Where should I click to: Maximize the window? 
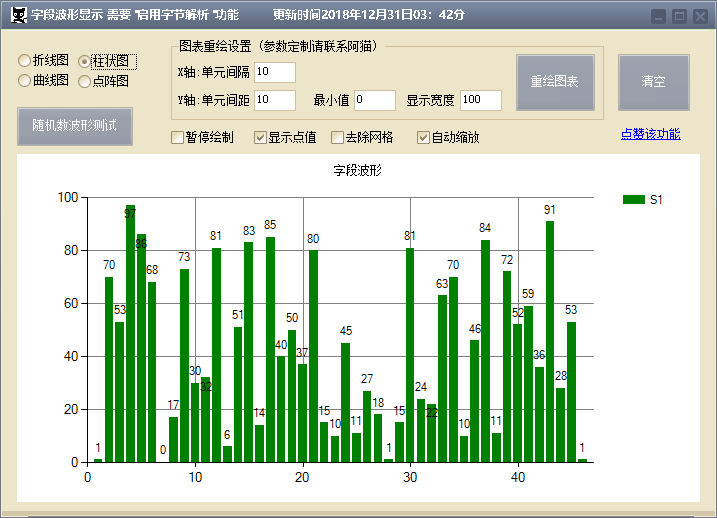pos(680,17)
